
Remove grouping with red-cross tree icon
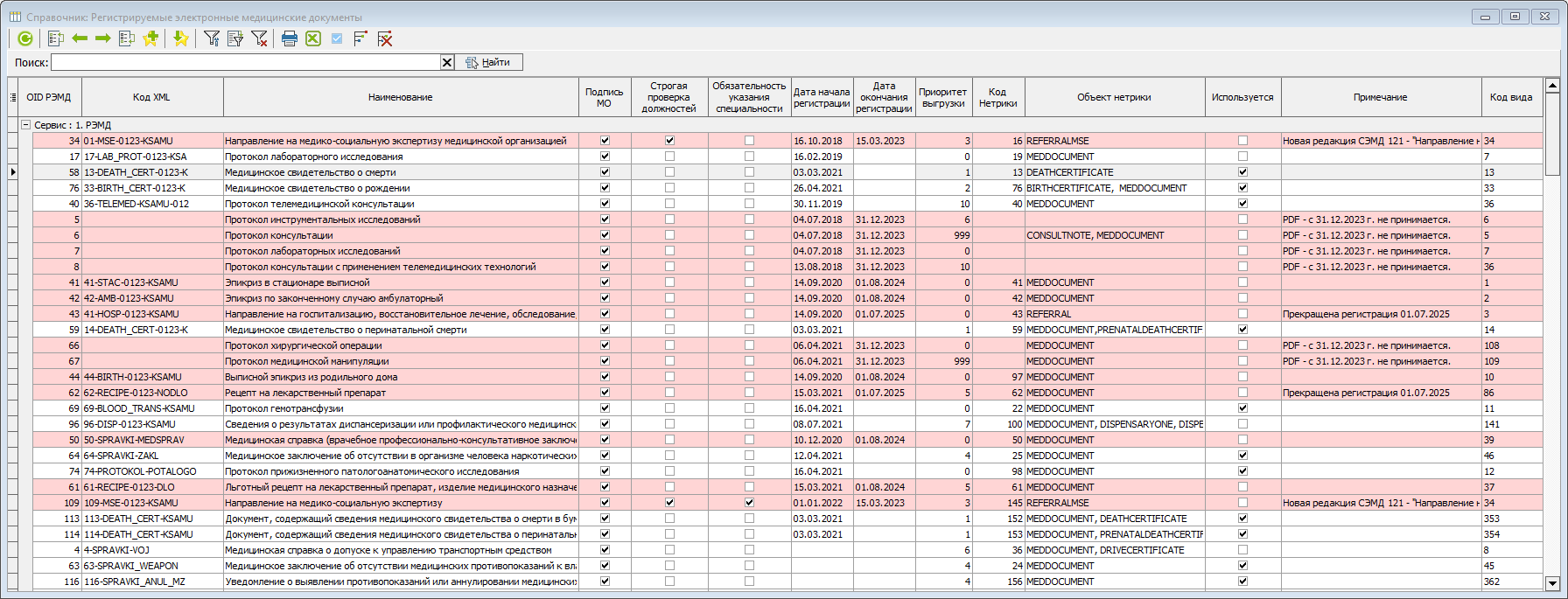coord(384,38)
